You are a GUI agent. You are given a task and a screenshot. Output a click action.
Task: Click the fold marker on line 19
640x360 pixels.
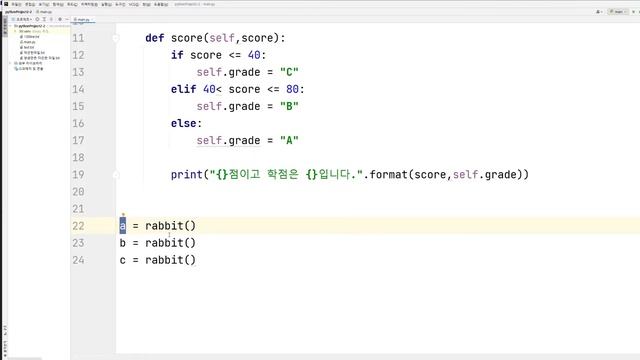coord(116,175)
